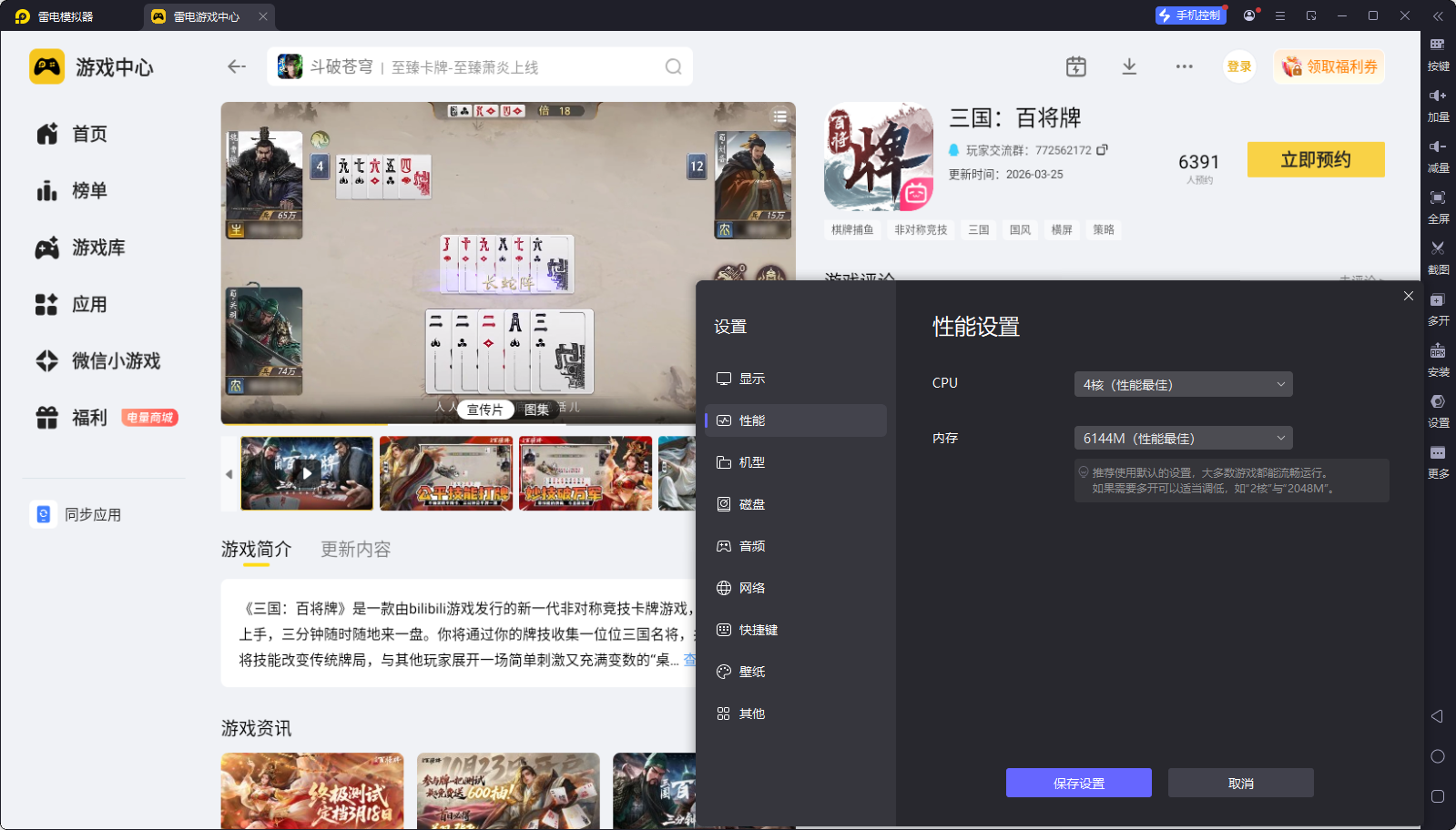Open 显示 display settings
The image size is (1456, 830).
(x=796, y=379)
